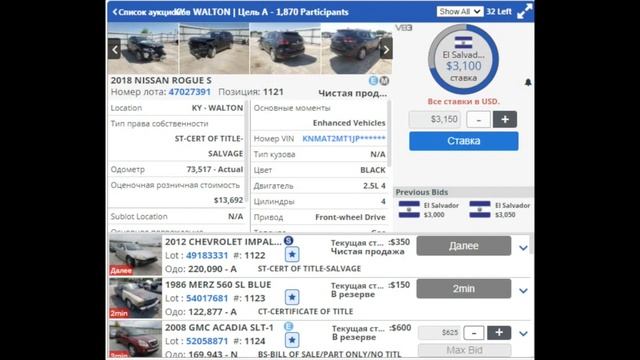Open third Nissan Rogue rear photo thumbnail
Screen dimensions: 640x360
pyautogui.click(x=285, y=48)
